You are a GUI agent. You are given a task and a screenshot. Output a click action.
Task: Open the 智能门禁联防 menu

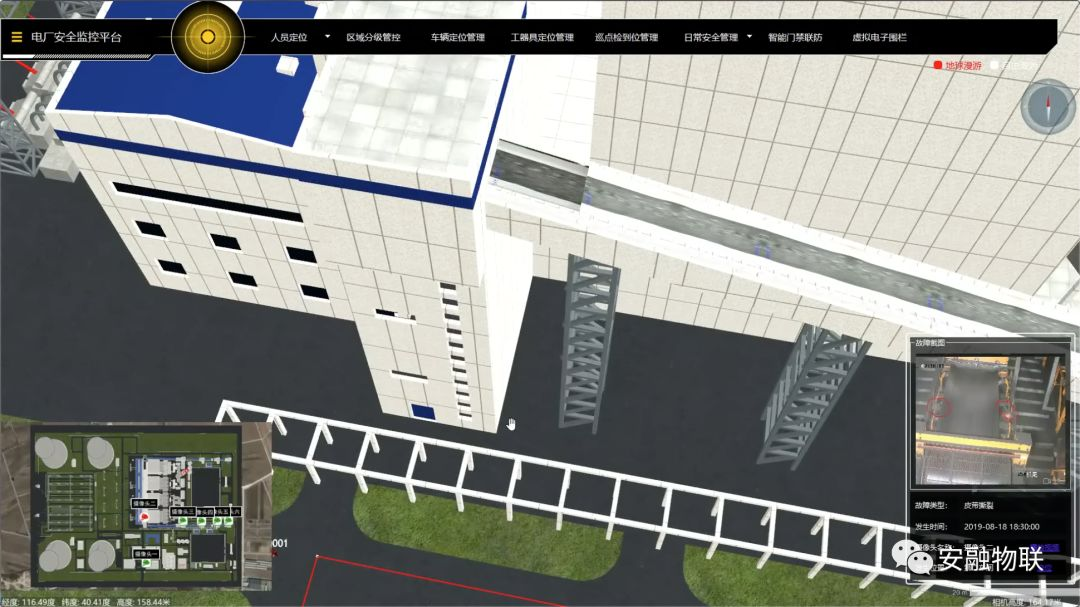tap(795, 38)
